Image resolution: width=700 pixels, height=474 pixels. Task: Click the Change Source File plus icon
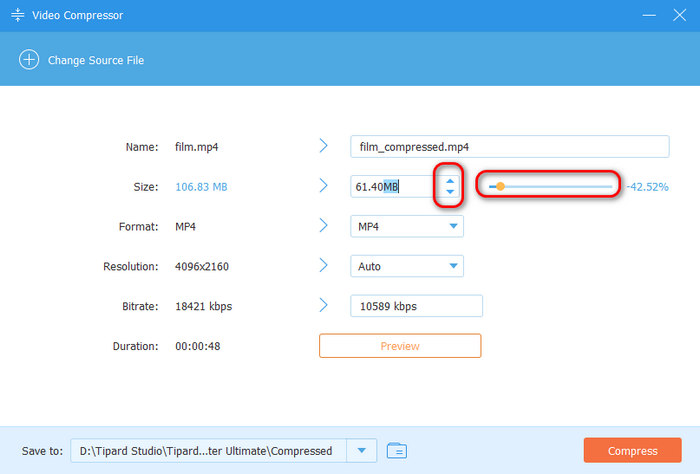coord(29,60)
